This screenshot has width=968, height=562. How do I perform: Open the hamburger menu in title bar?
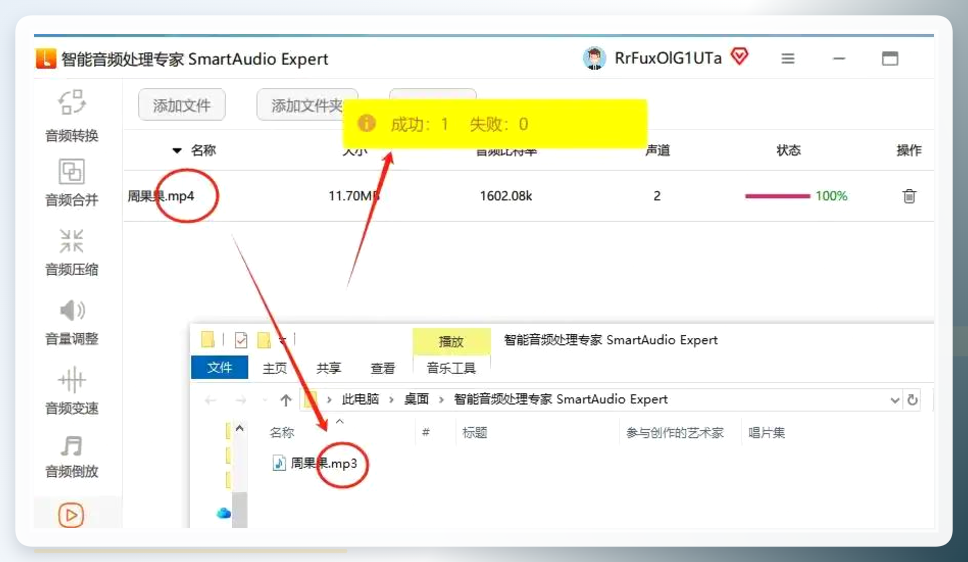[x=788, y=59]
